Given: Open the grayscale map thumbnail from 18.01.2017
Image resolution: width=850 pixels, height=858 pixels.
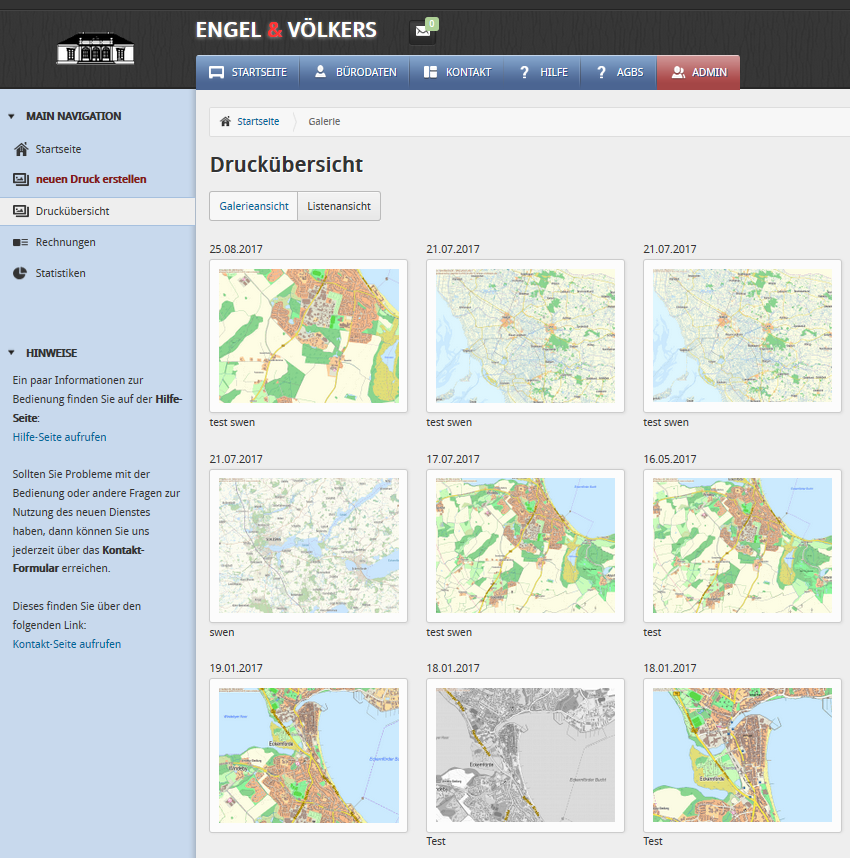Looking at the screenshot, I should 525,755.
